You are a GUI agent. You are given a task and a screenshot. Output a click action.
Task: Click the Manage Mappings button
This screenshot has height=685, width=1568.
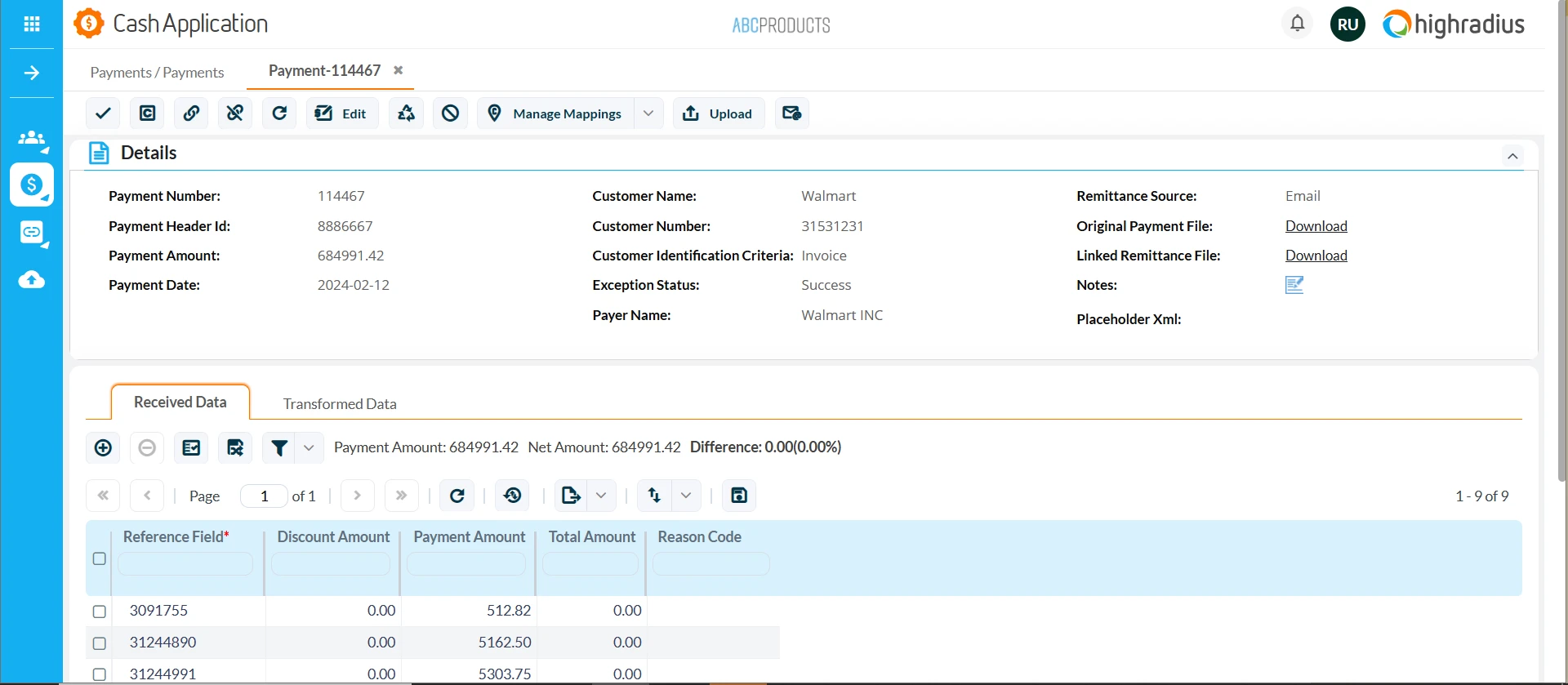[555, 113]
